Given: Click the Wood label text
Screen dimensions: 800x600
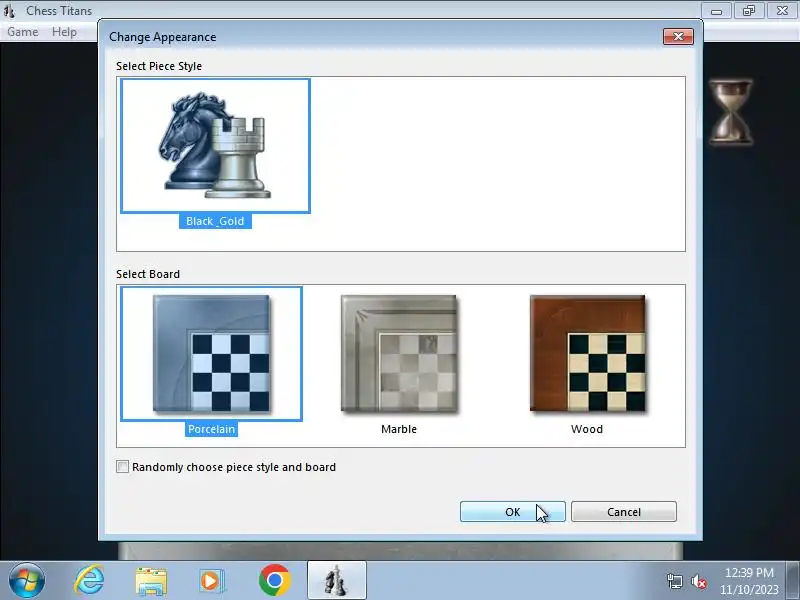Looking at the screenshot, I should pos(587,429).
